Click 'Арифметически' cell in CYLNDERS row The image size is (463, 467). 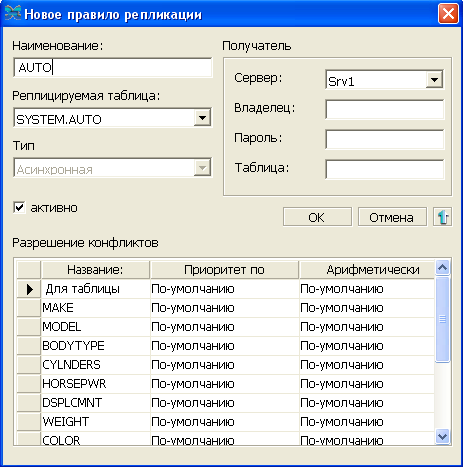[x=367, y=365]
